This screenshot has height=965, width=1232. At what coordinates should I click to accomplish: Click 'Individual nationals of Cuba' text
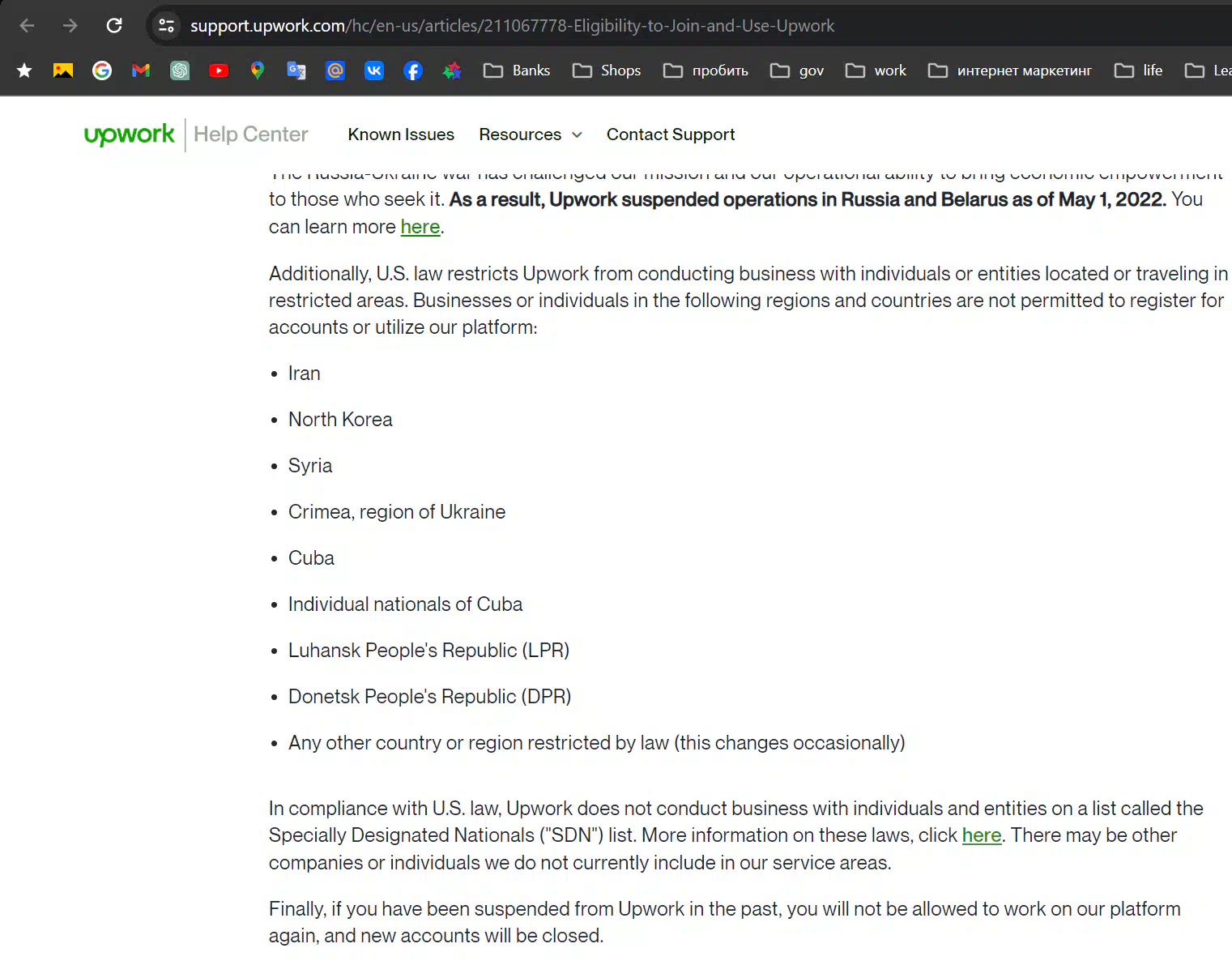click(x=405, y=604)
